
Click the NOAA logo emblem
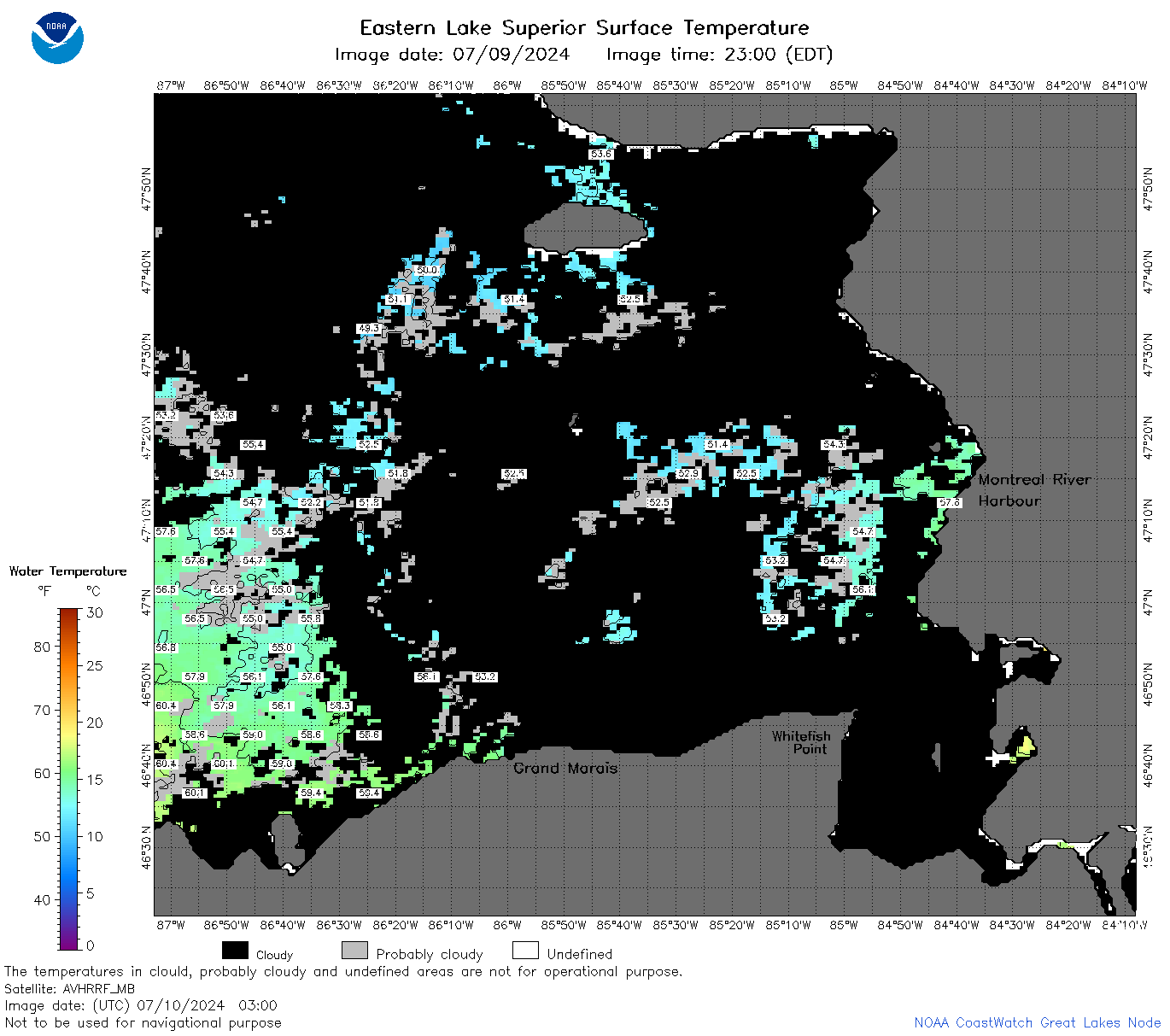(x=57, y=38)
